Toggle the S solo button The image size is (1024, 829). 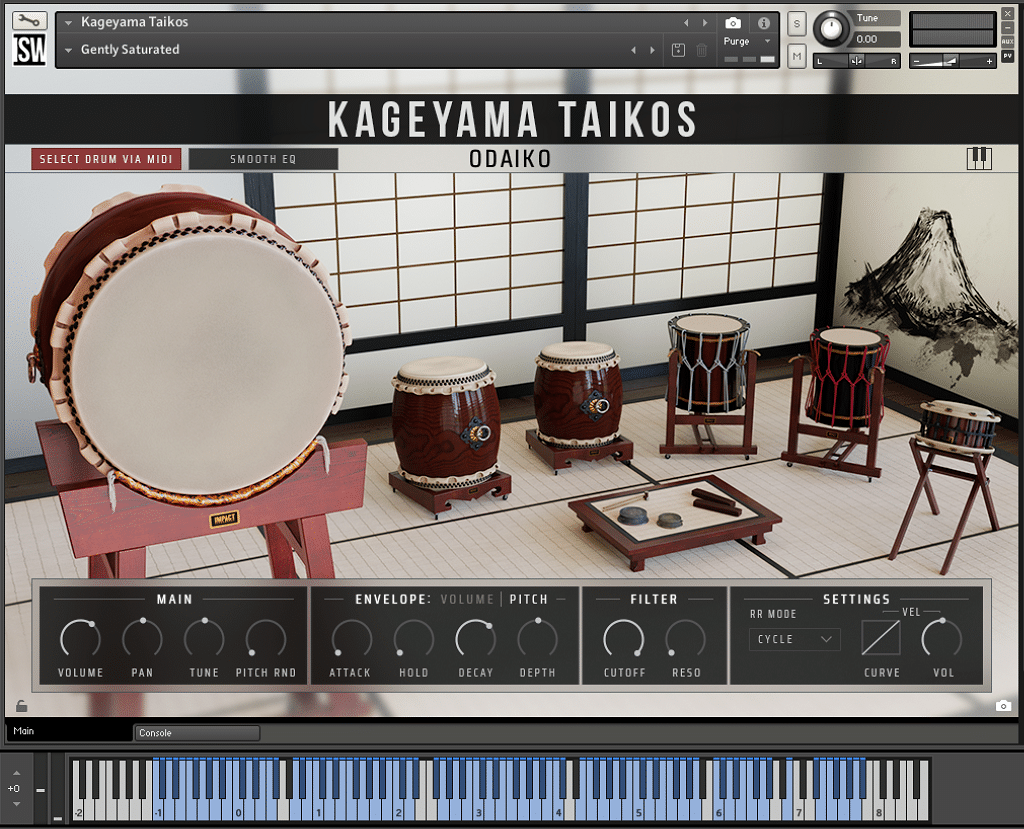pos(797,24)
